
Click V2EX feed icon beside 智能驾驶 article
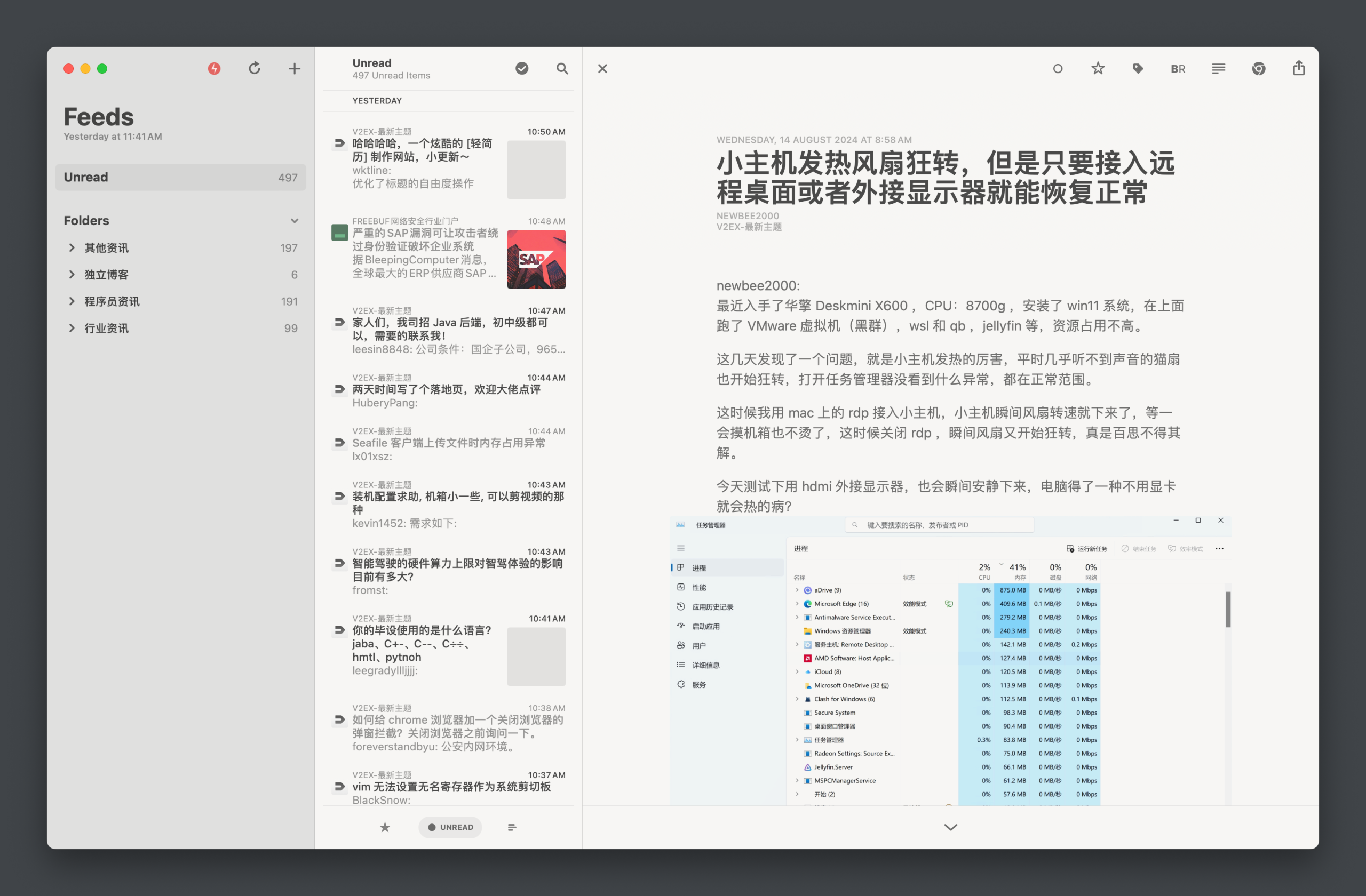pyautogui.click(x=339, y=563)
